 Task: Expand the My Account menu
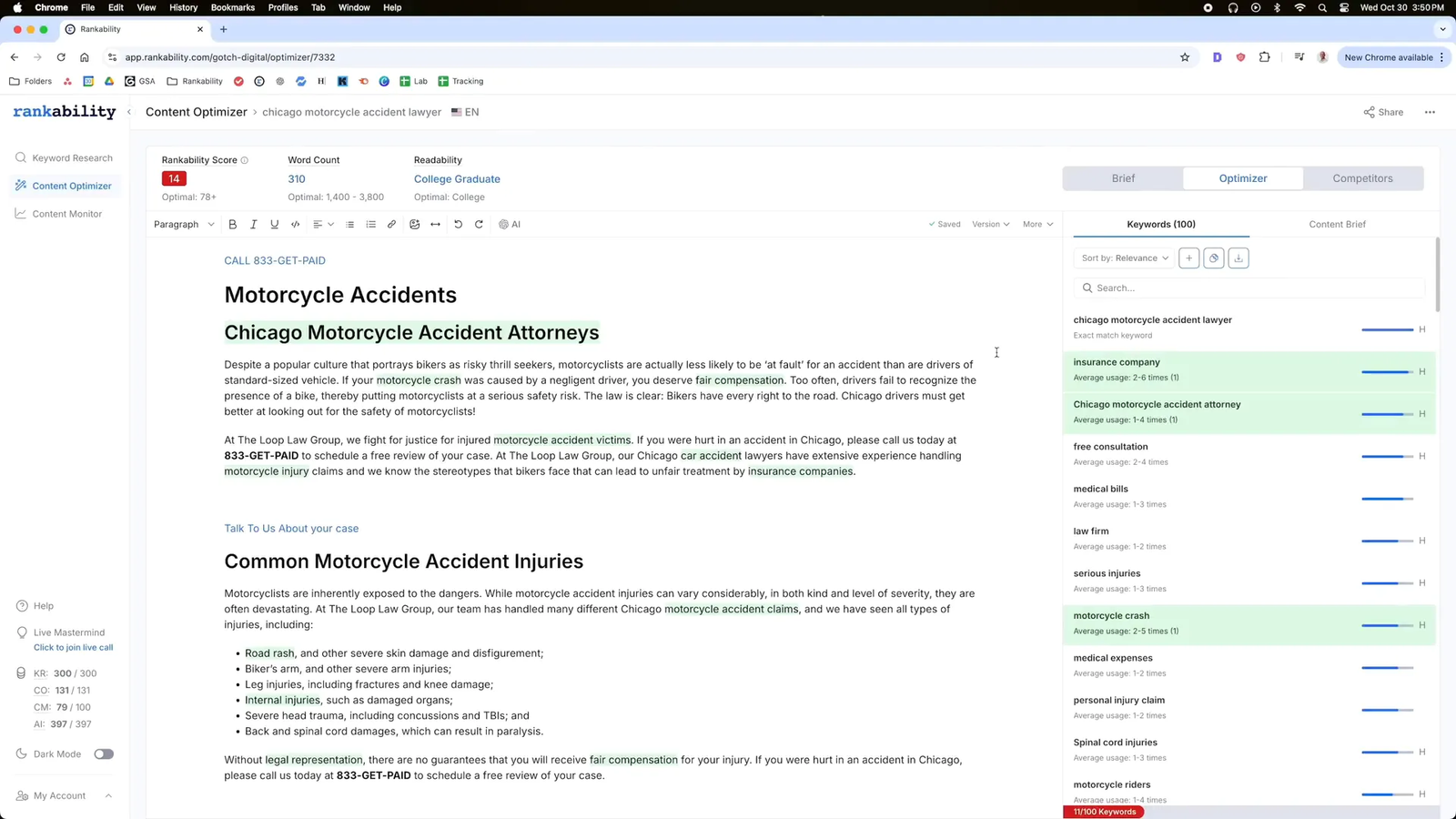(x=65, y=796)
